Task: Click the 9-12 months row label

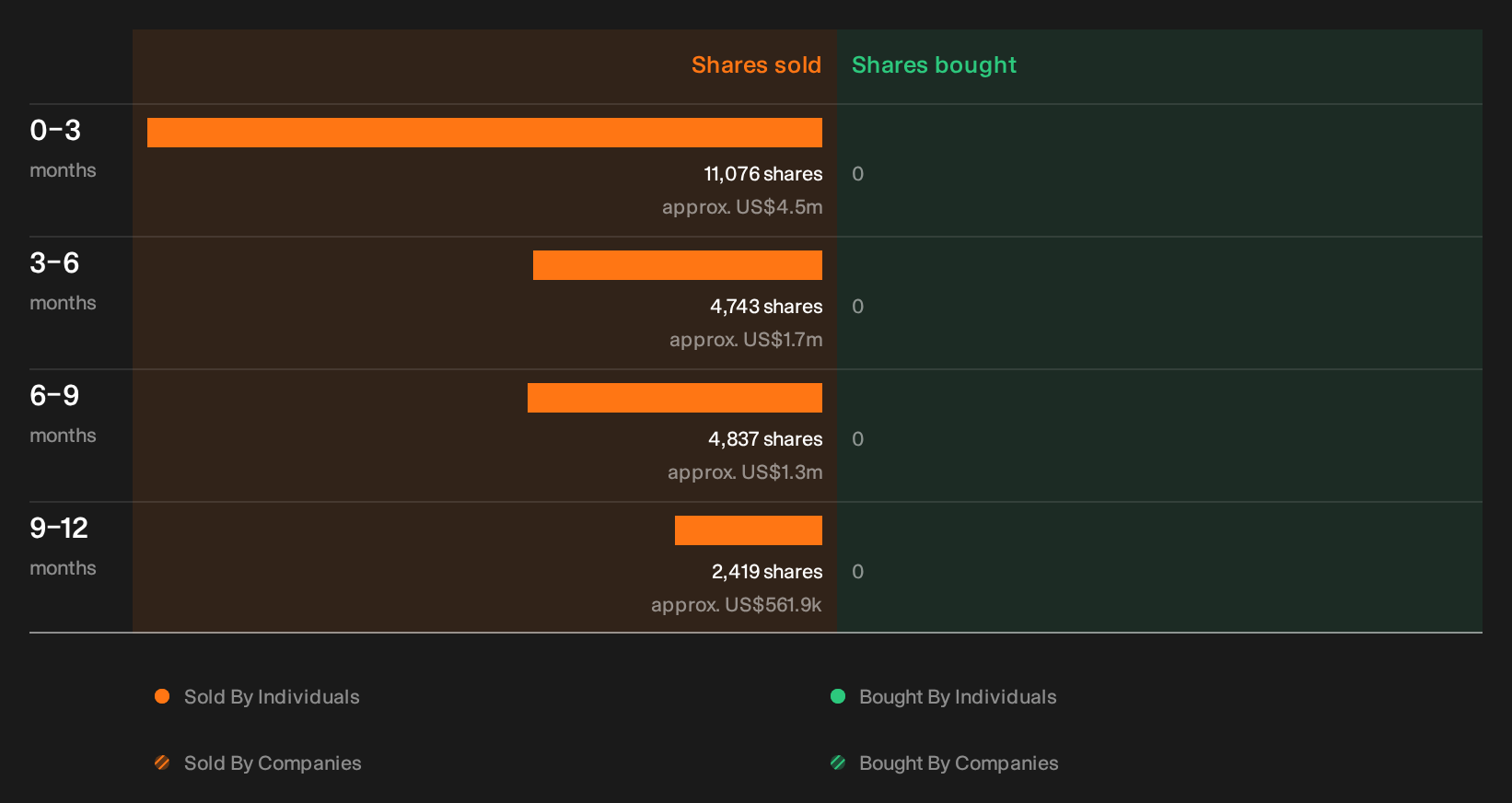Action: [63, 545]
